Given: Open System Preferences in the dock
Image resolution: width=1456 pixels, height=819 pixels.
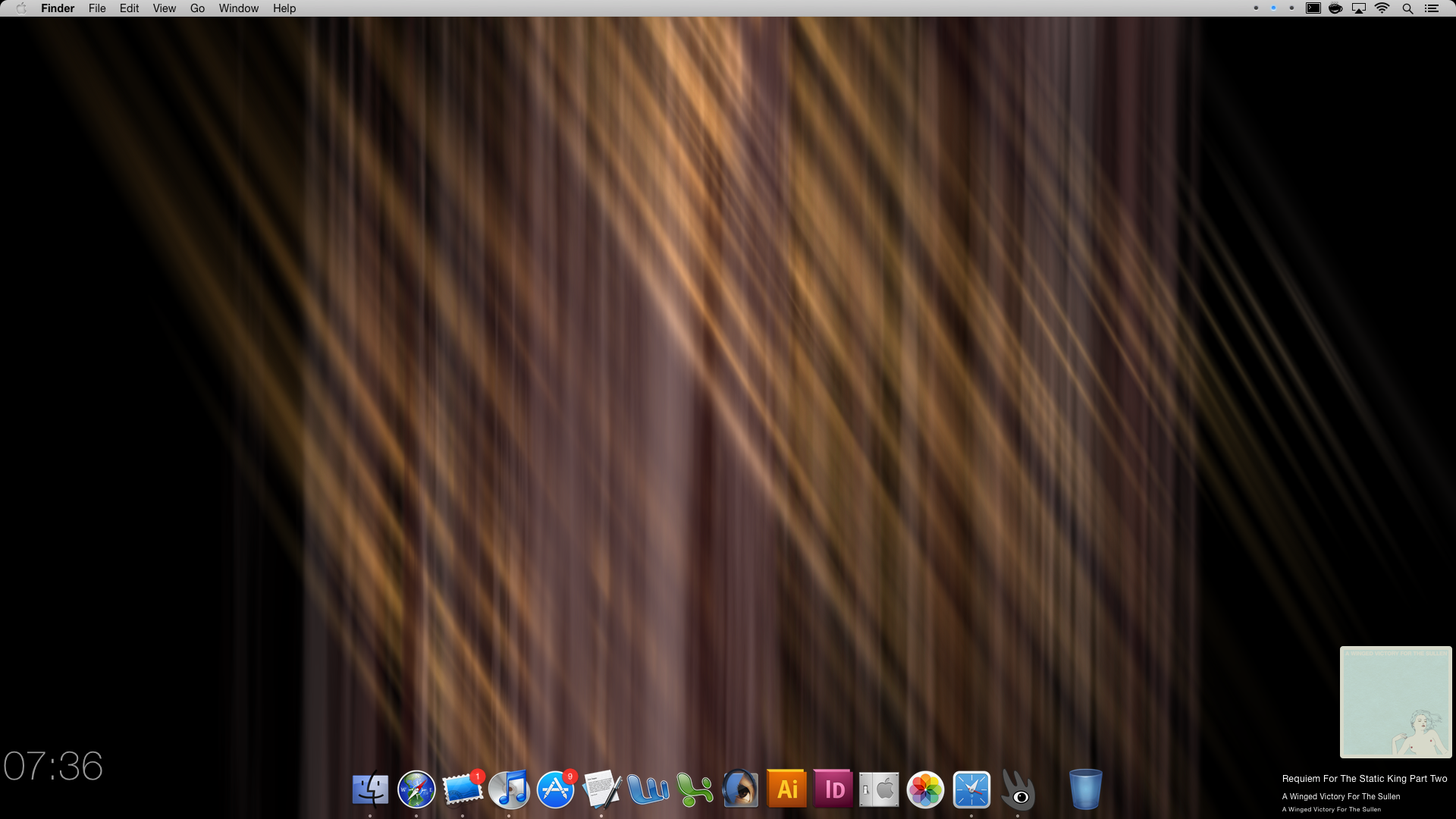Looking at the screenshot, I should (880, 789).
